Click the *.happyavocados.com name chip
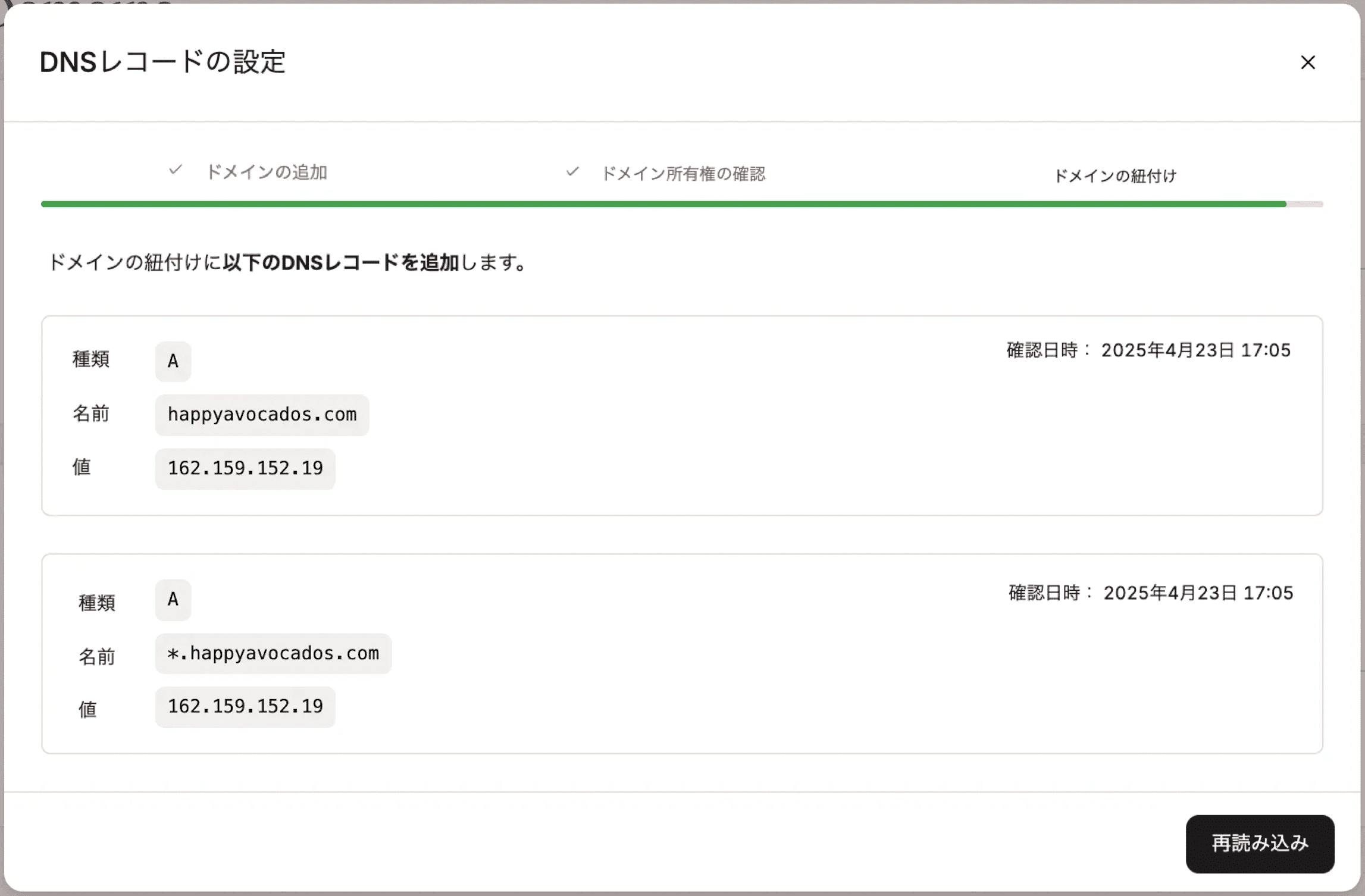Viewport: 1365px width, 896px height. (273, 653)
